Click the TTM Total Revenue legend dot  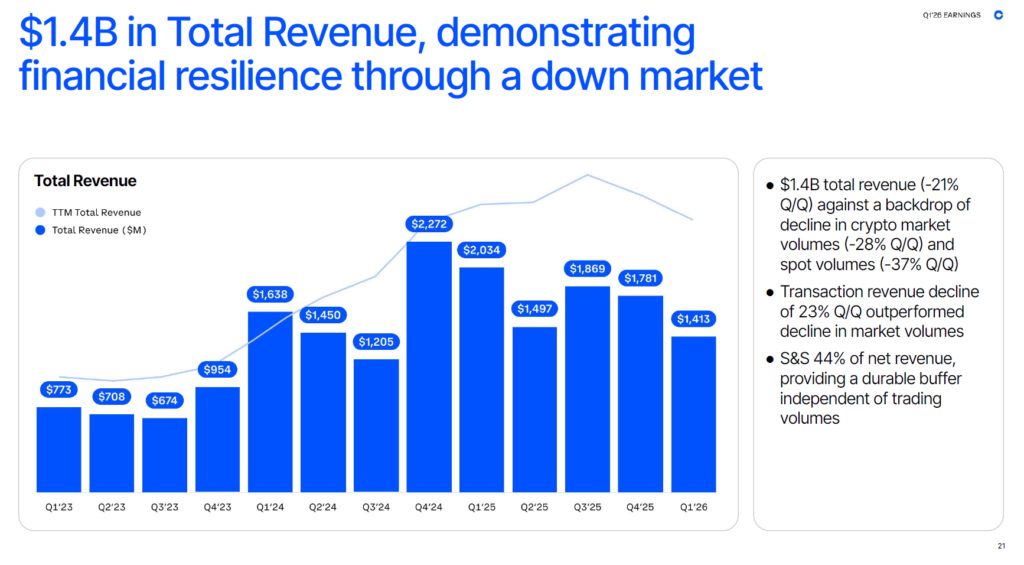point(40,212)
